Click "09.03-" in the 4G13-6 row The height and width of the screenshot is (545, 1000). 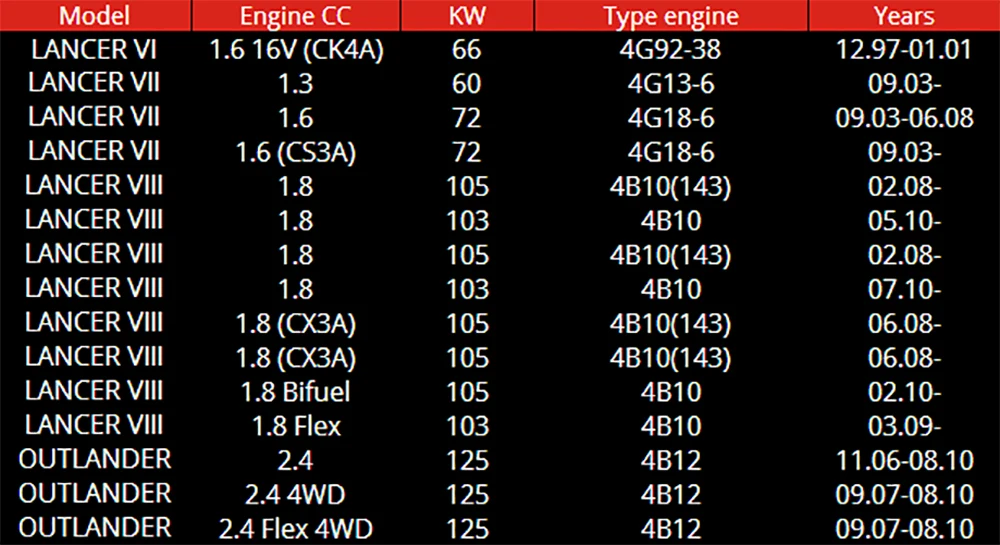(x=904, y=84)
